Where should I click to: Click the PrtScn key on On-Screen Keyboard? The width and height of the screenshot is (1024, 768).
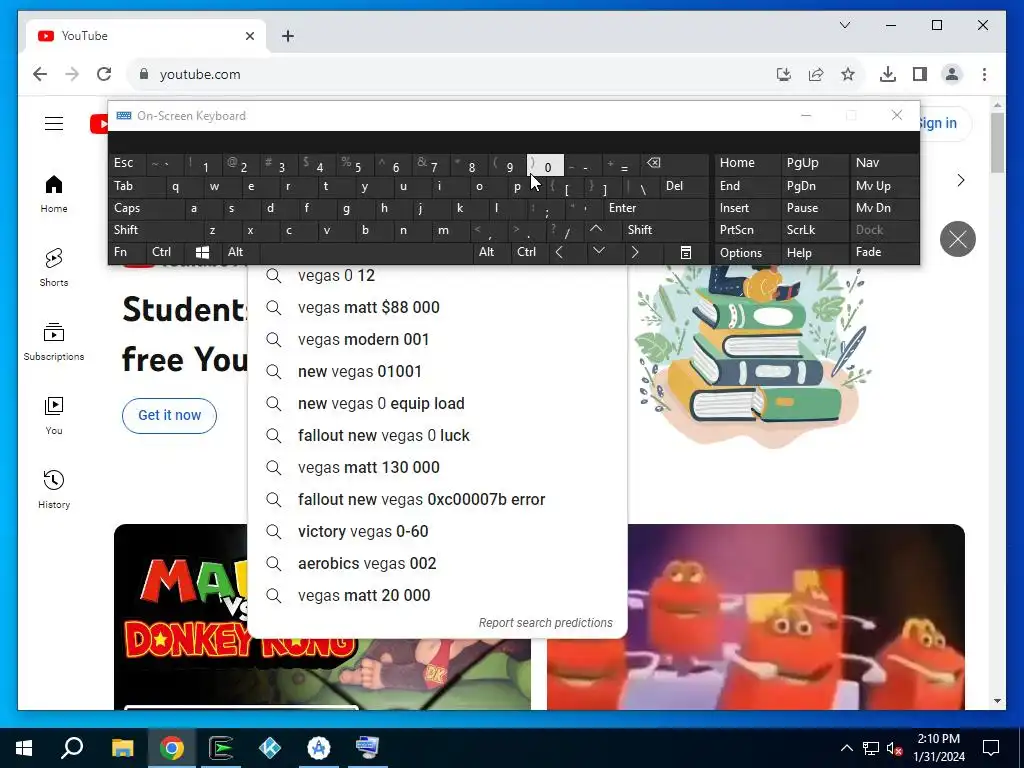(747, 230)
